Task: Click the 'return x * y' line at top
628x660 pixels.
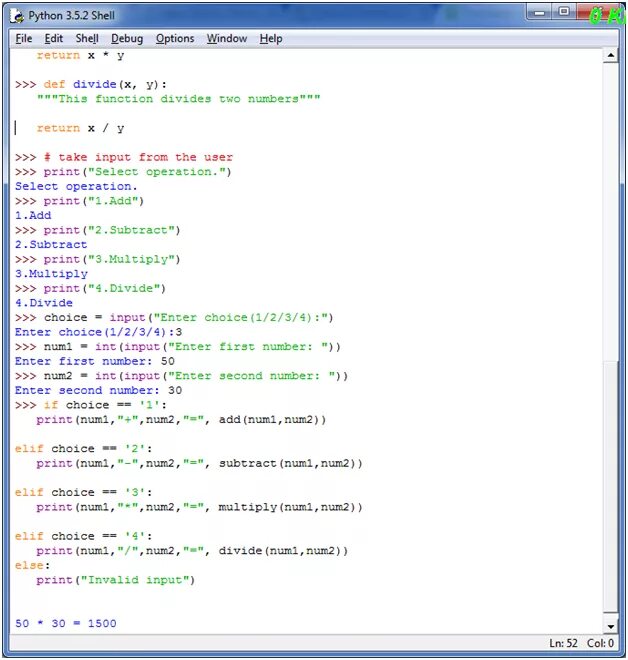Action: coord(80,56)
